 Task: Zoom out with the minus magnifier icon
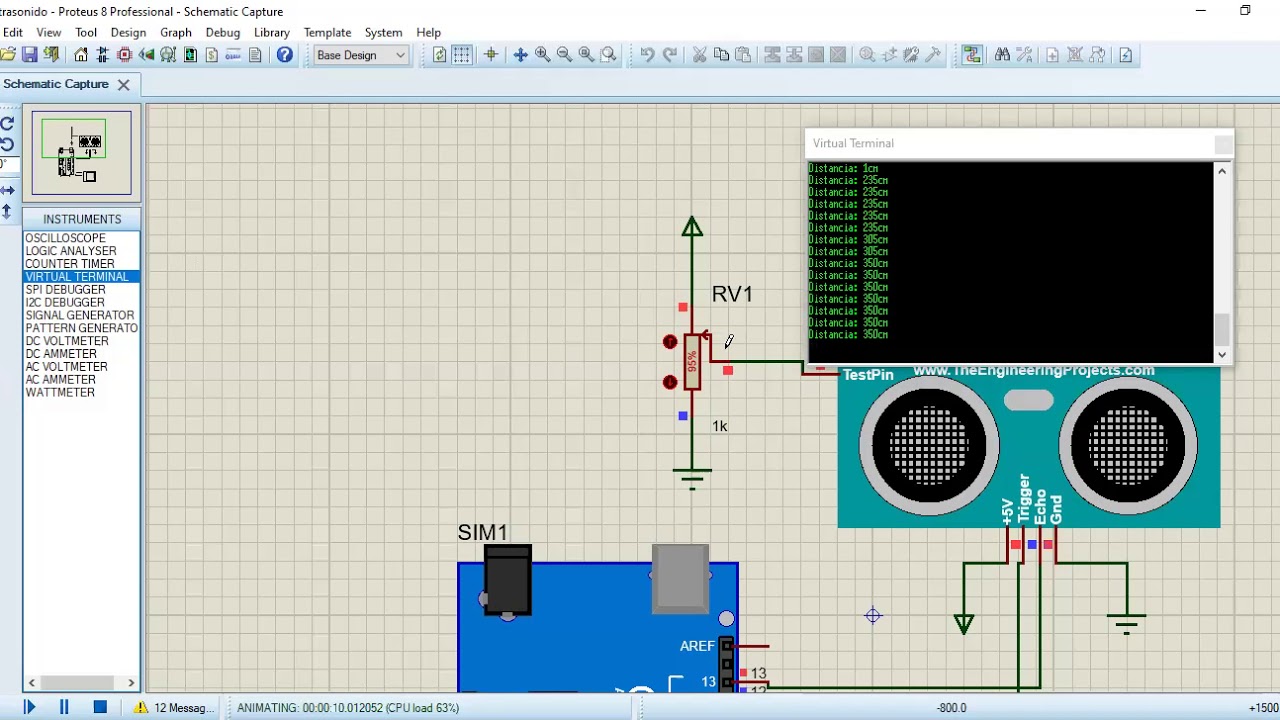[564, 55]
